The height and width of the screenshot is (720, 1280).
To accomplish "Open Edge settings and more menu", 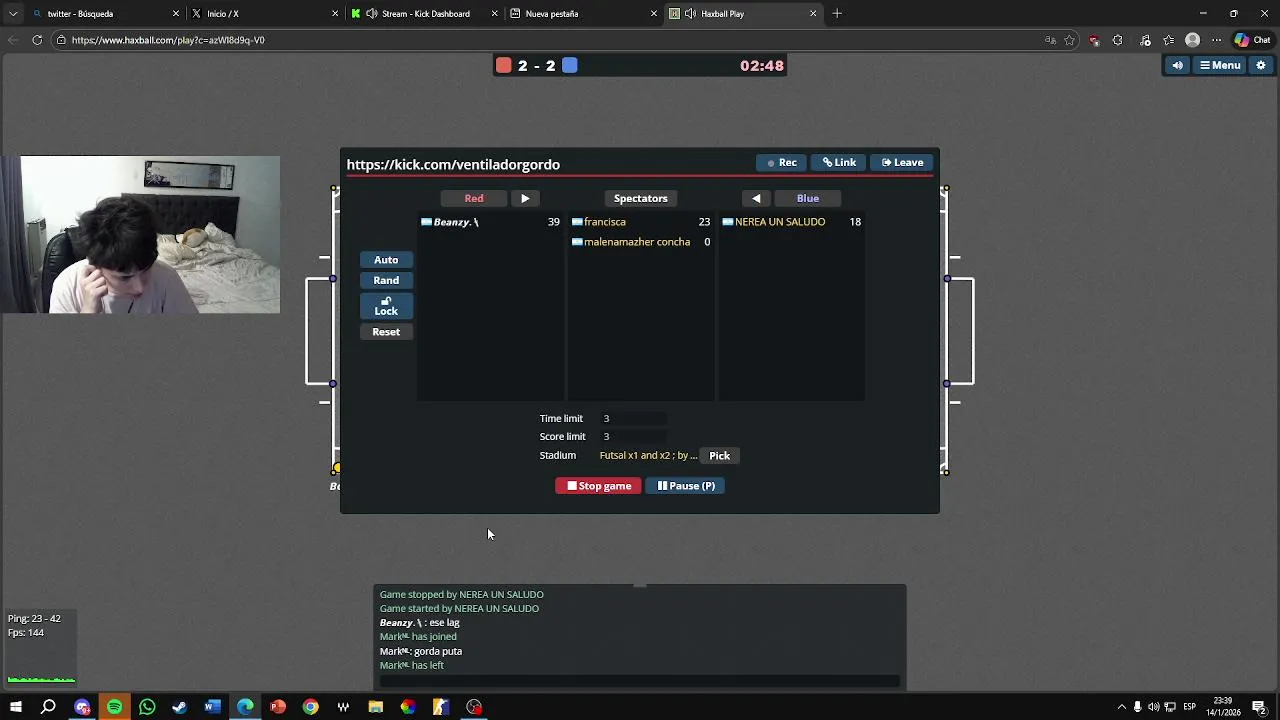I will 1216,40.
